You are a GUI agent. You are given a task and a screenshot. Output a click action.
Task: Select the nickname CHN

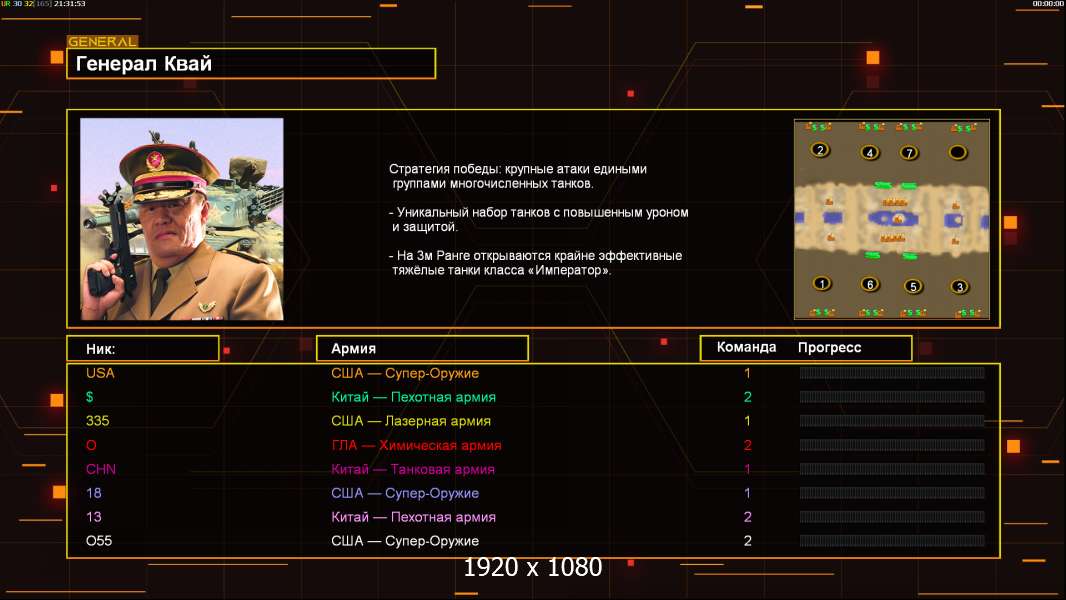pyautogui.click(x=101, y=469)
